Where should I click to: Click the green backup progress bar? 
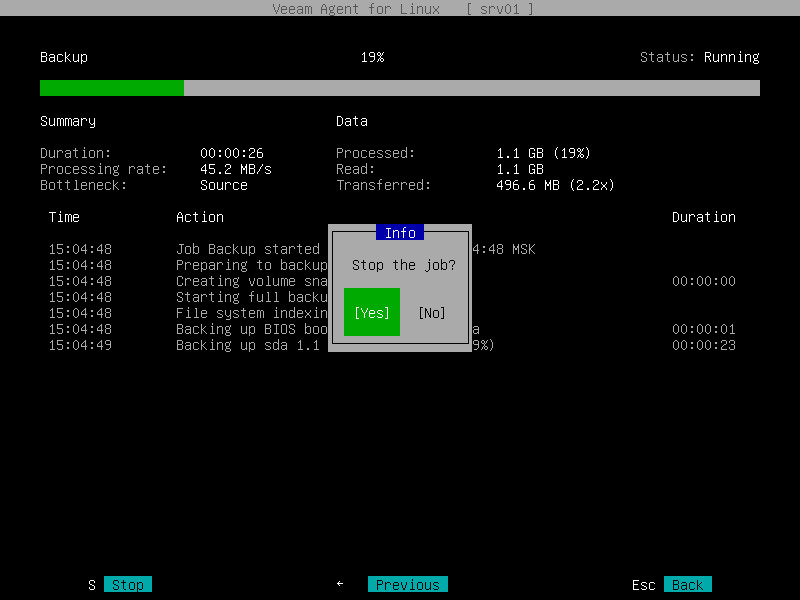coord(110,88)
